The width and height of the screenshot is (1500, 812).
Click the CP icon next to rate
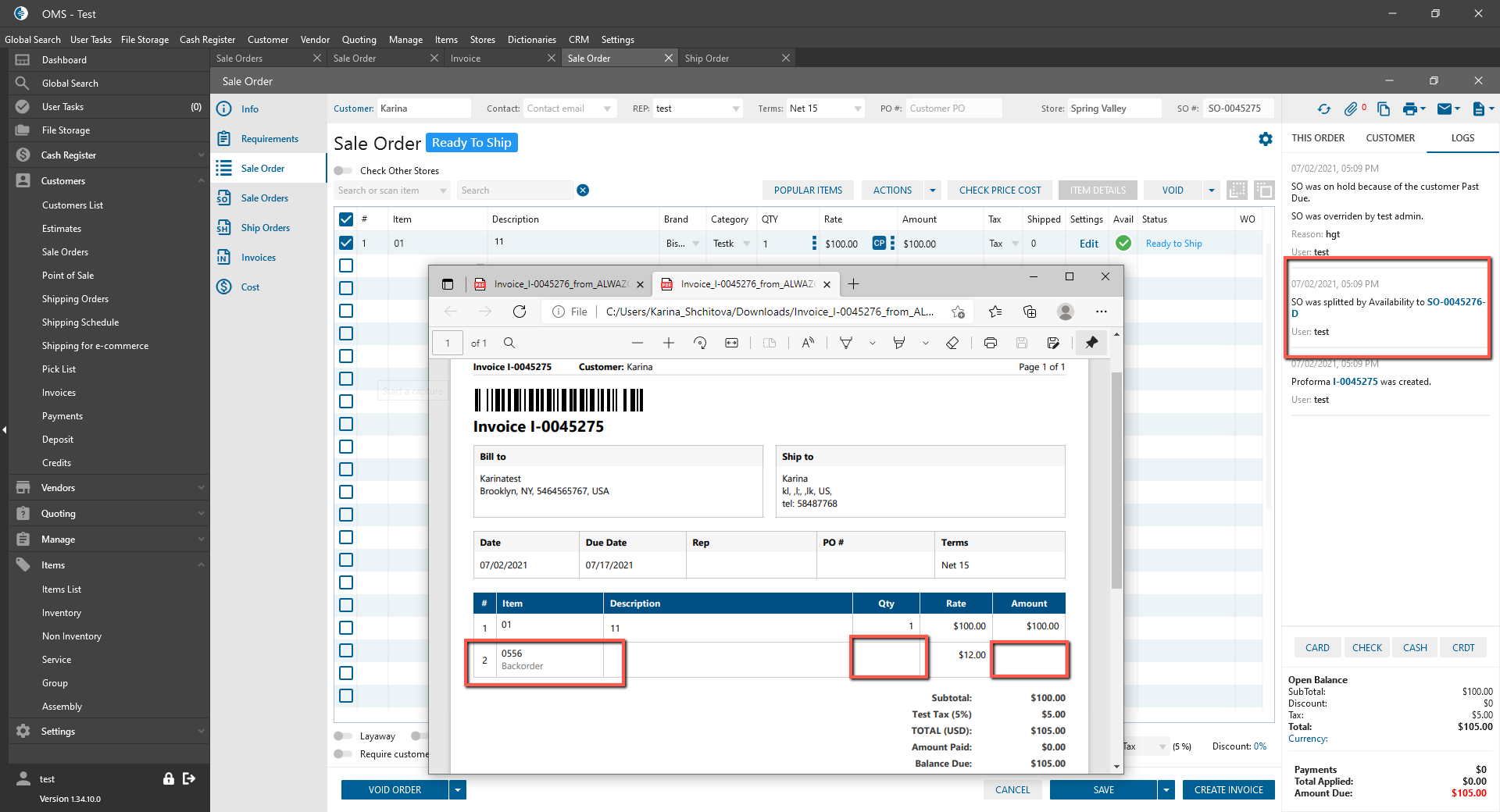pyautogui.click(x=879, y=244)
